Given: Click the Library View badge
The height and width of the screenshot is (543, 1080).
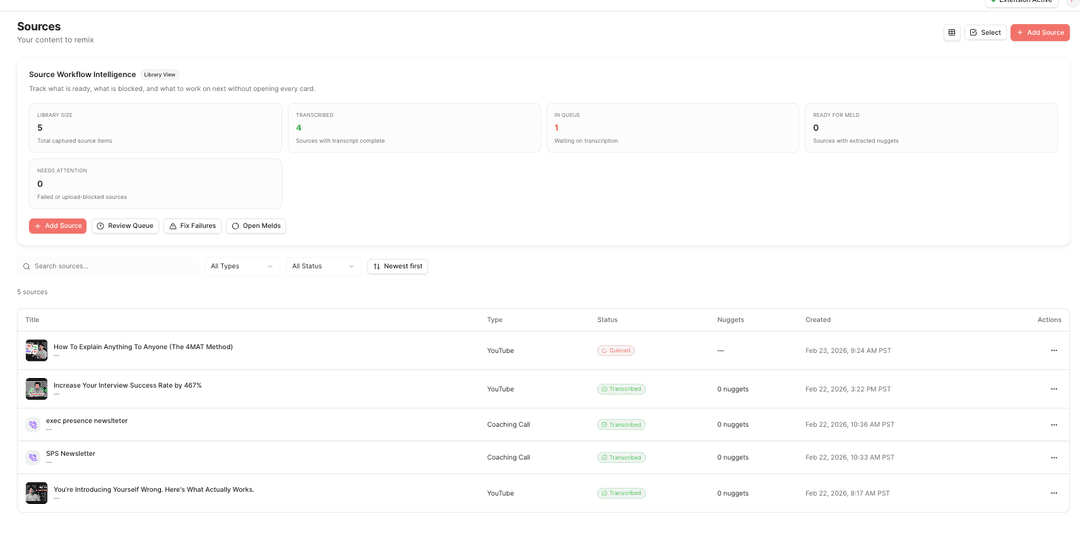Looking at the screenshot, I should click(x=160, y=74).
